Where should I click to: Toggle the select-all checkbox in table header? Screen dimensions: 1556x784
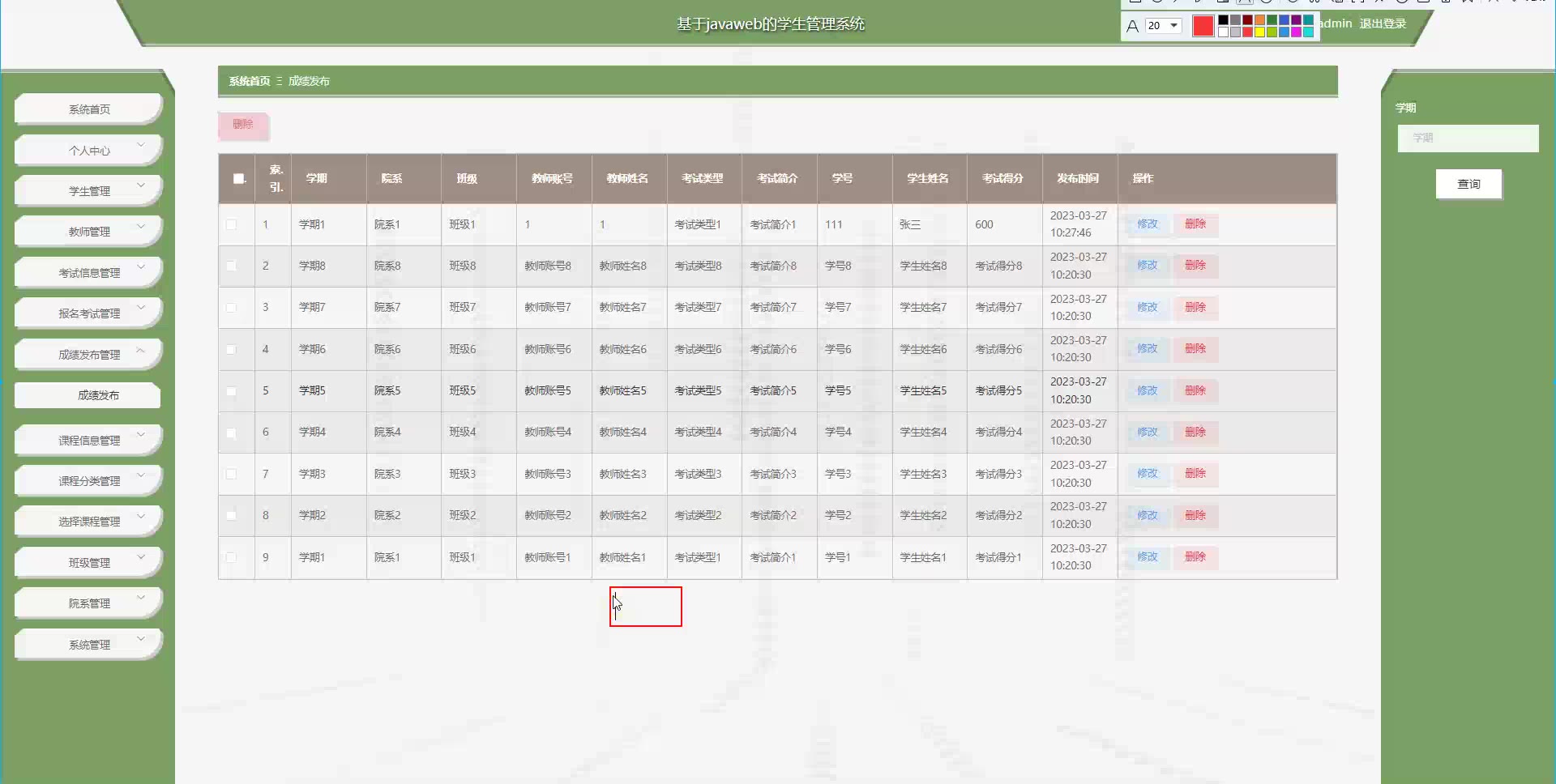tap(239, 178)
